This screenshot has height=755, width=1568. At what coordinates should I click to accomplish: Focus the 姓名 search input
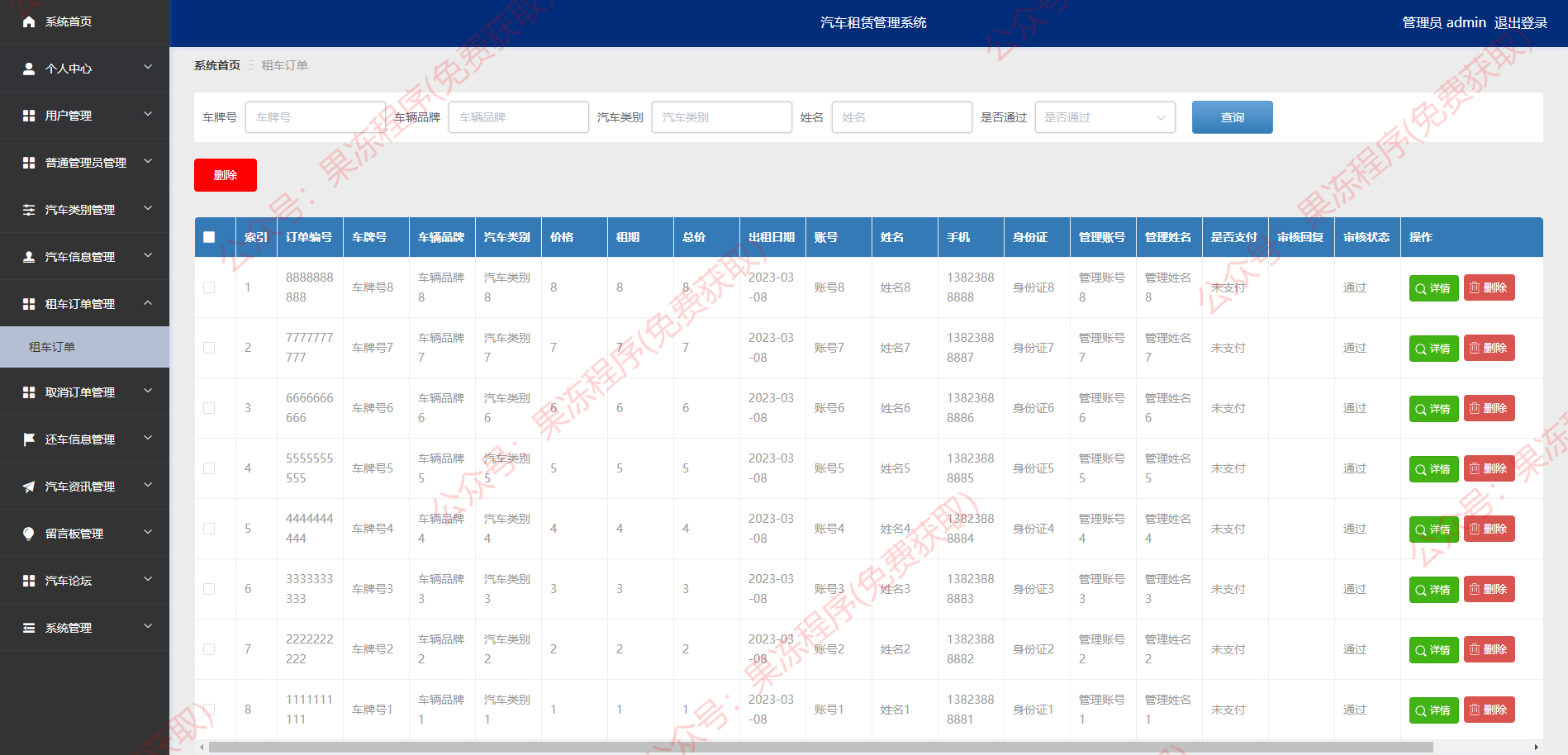[902, 117]
